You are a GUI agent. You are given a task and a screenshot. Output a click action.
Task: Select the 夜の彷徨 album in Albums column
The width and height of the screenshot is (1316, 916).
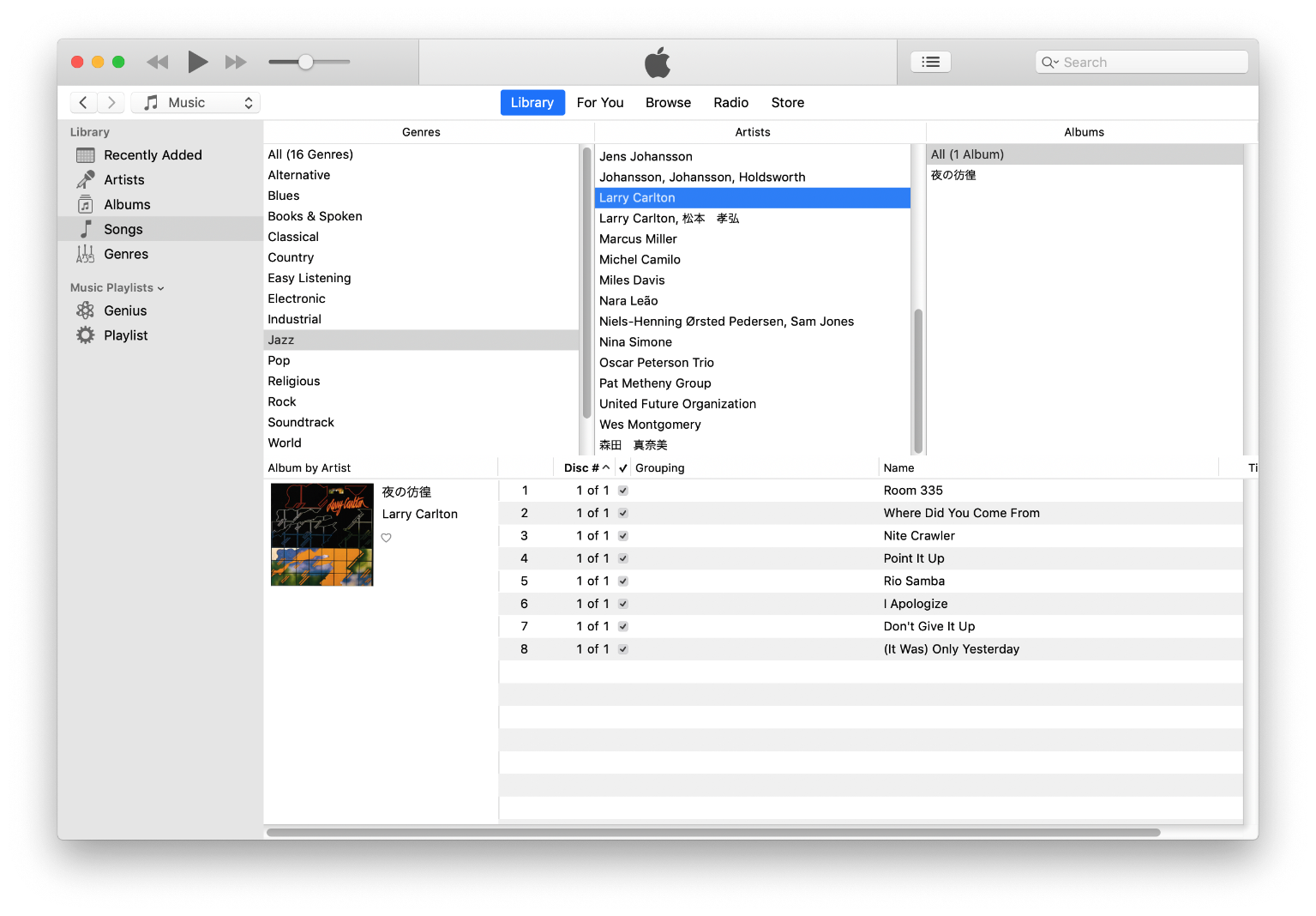tap(1085, 175)
